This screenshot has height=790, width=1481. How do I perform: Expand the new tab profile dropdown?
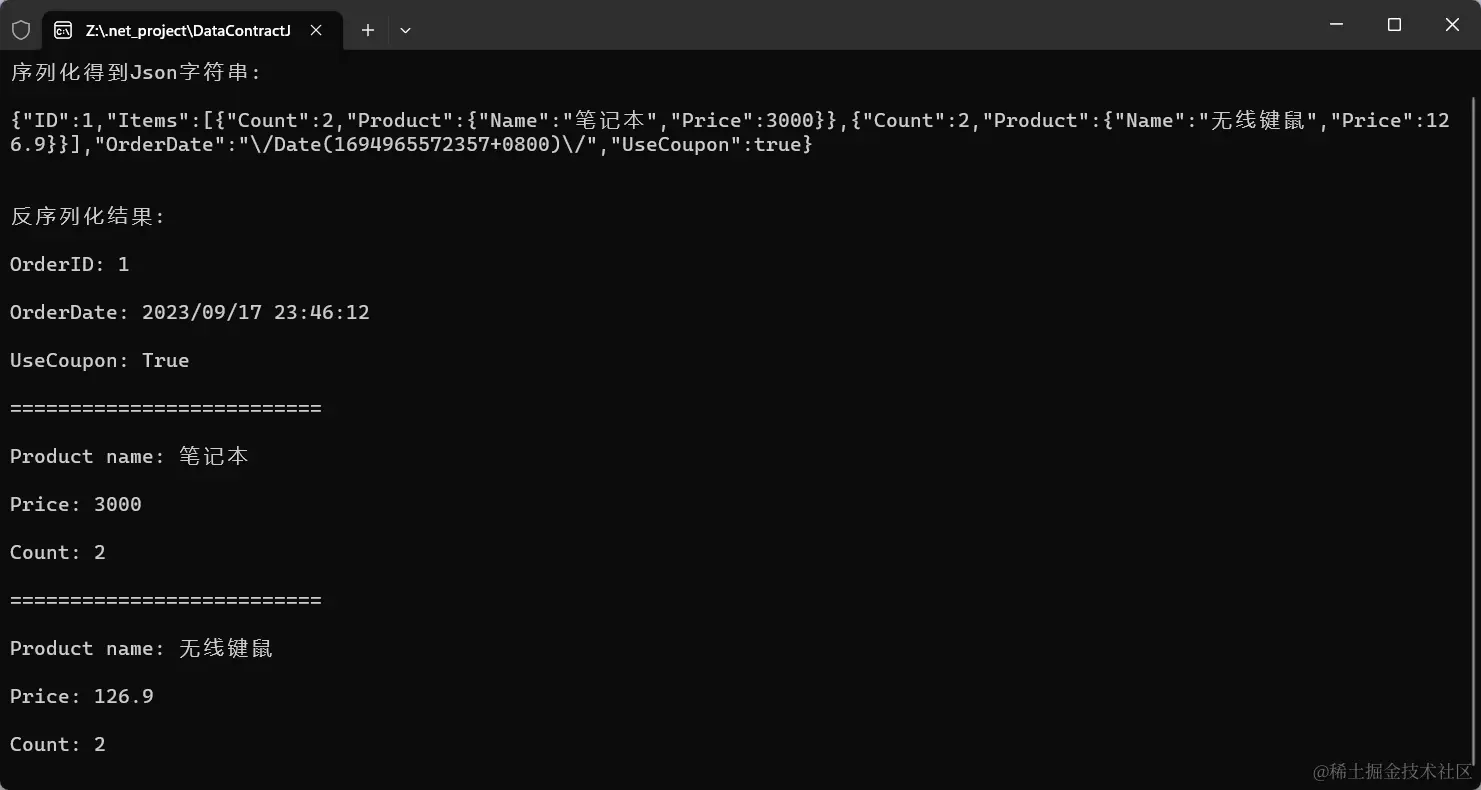point(405,30)
